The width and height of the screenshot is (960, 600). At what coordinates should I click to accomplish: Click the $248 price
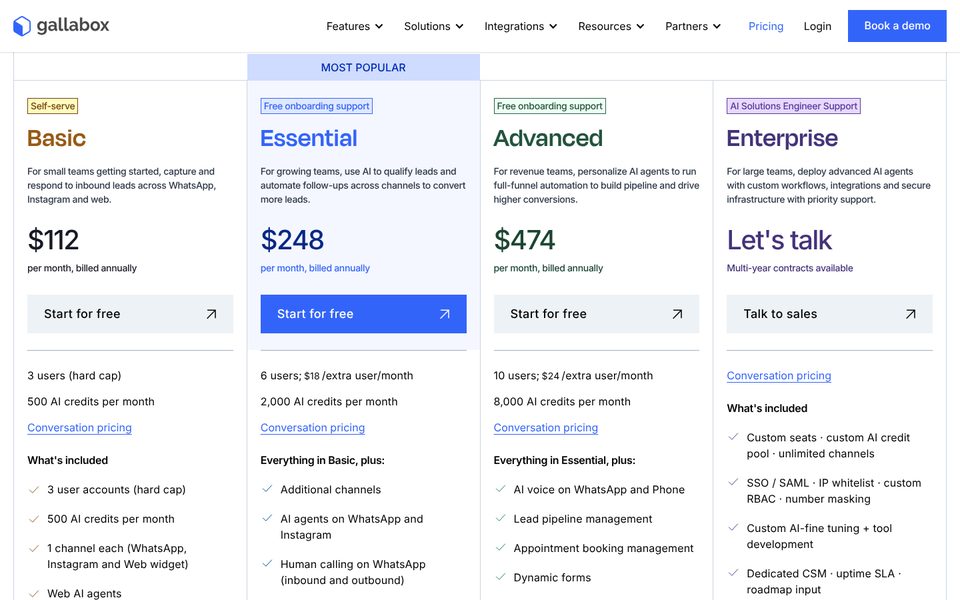point(292,239)
